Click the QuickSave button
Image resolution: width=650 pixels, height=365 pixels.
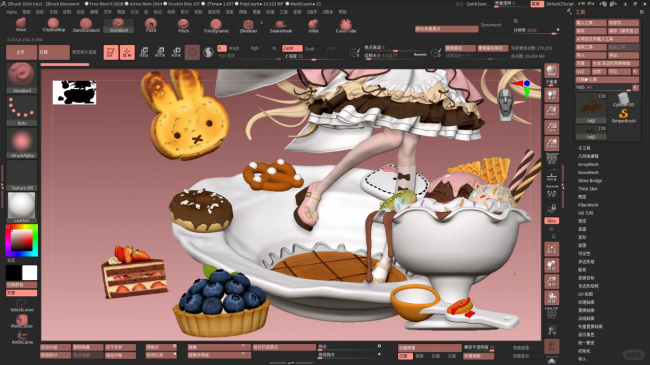[x=477, y=4]
